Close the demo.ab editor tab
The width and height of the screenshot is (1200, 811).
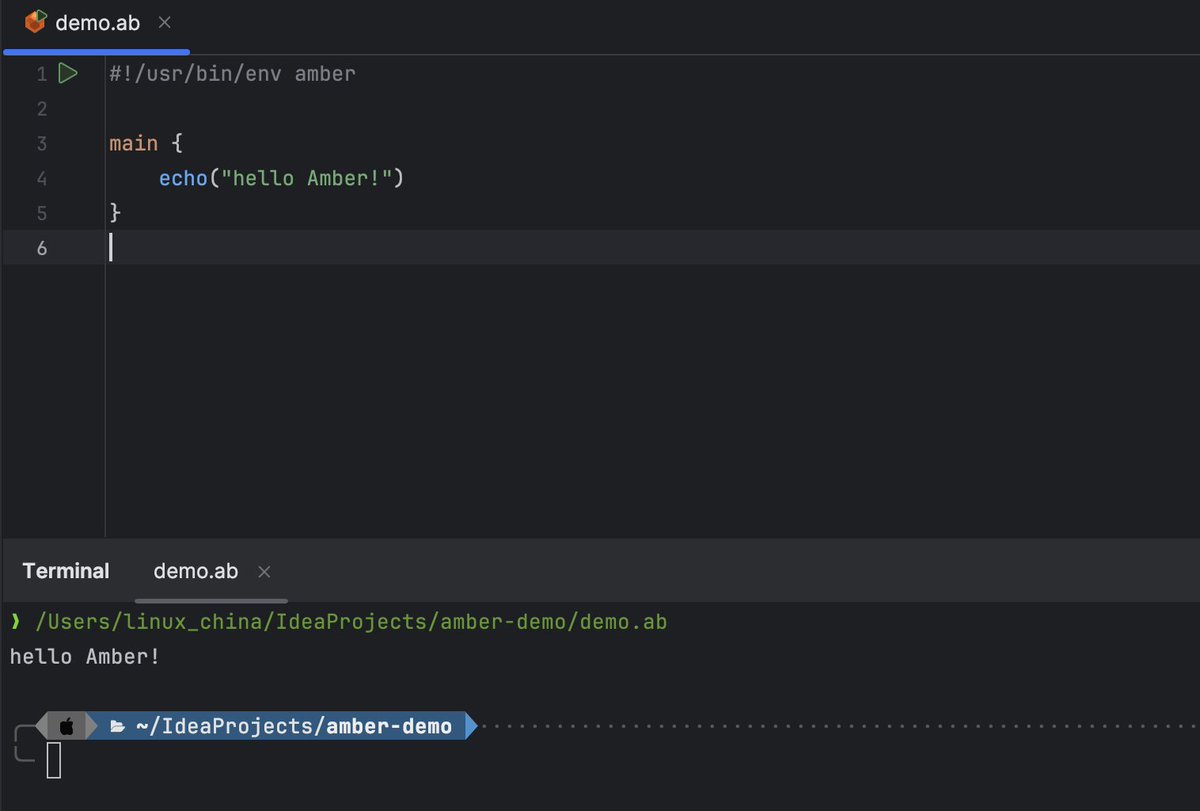click(x=165, y=21)
